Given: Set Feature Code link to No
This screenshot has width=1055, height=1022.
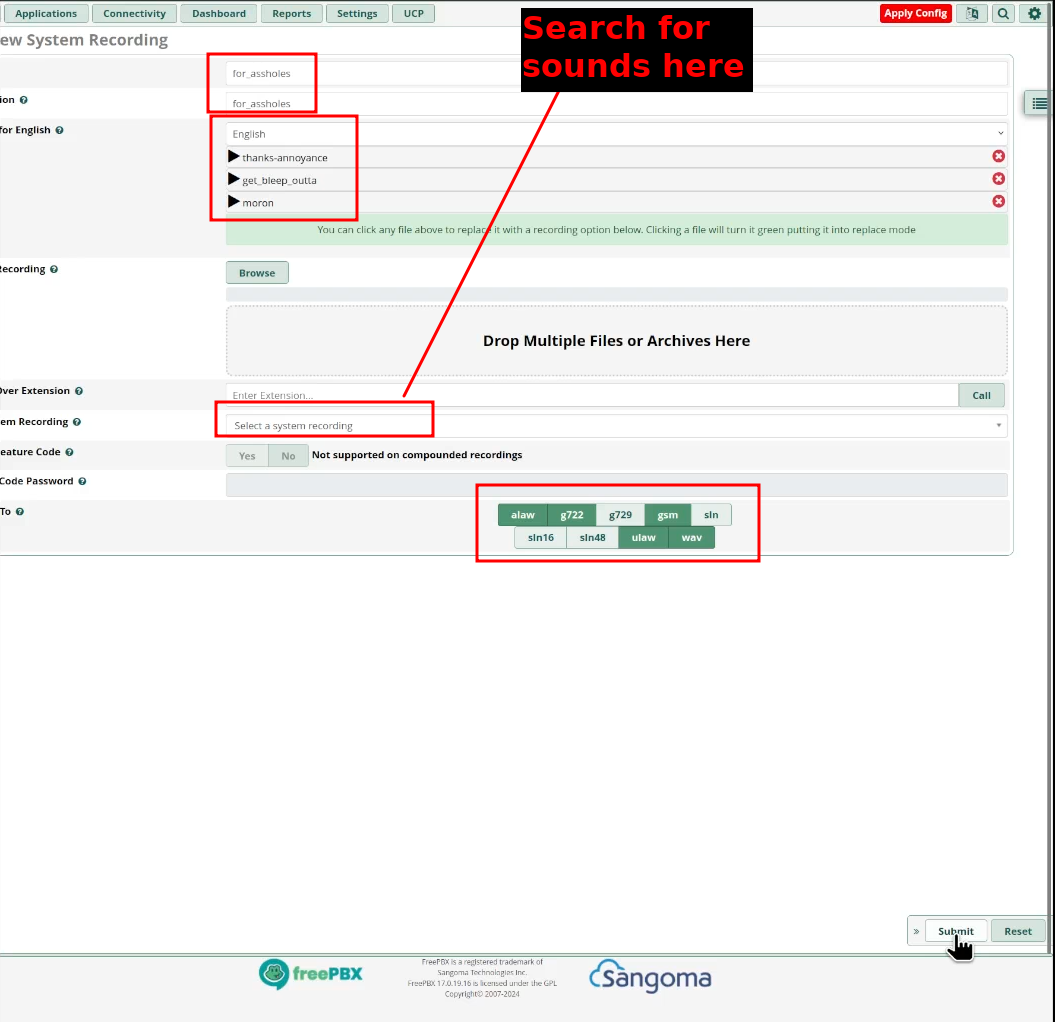Looking at the screenshot, I should [288, 455].
